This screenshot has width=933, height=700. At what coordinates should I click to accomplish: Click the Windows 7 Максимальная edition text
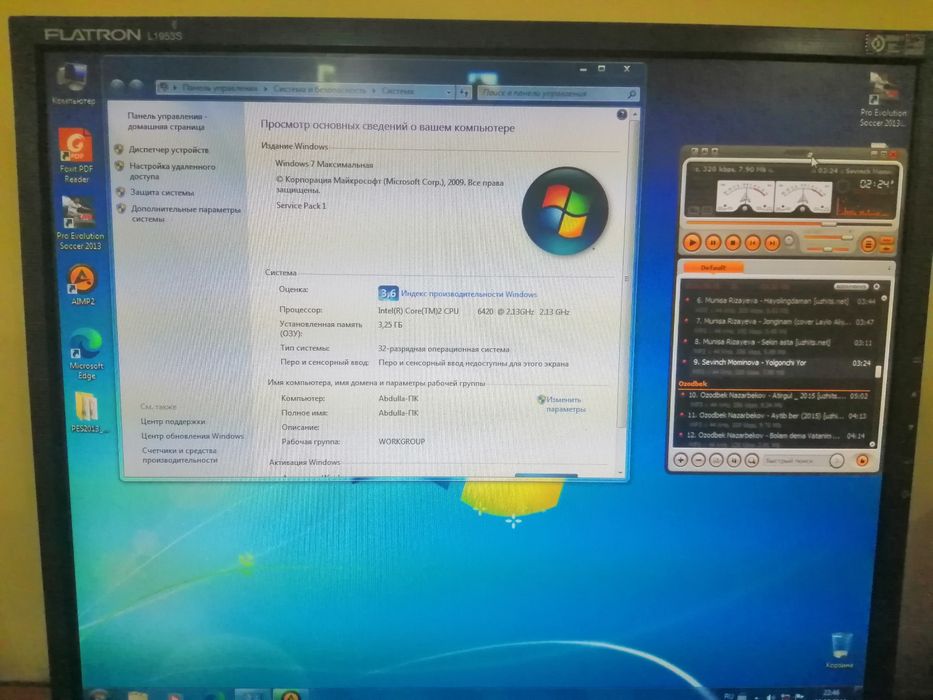[x=324, y=164]
